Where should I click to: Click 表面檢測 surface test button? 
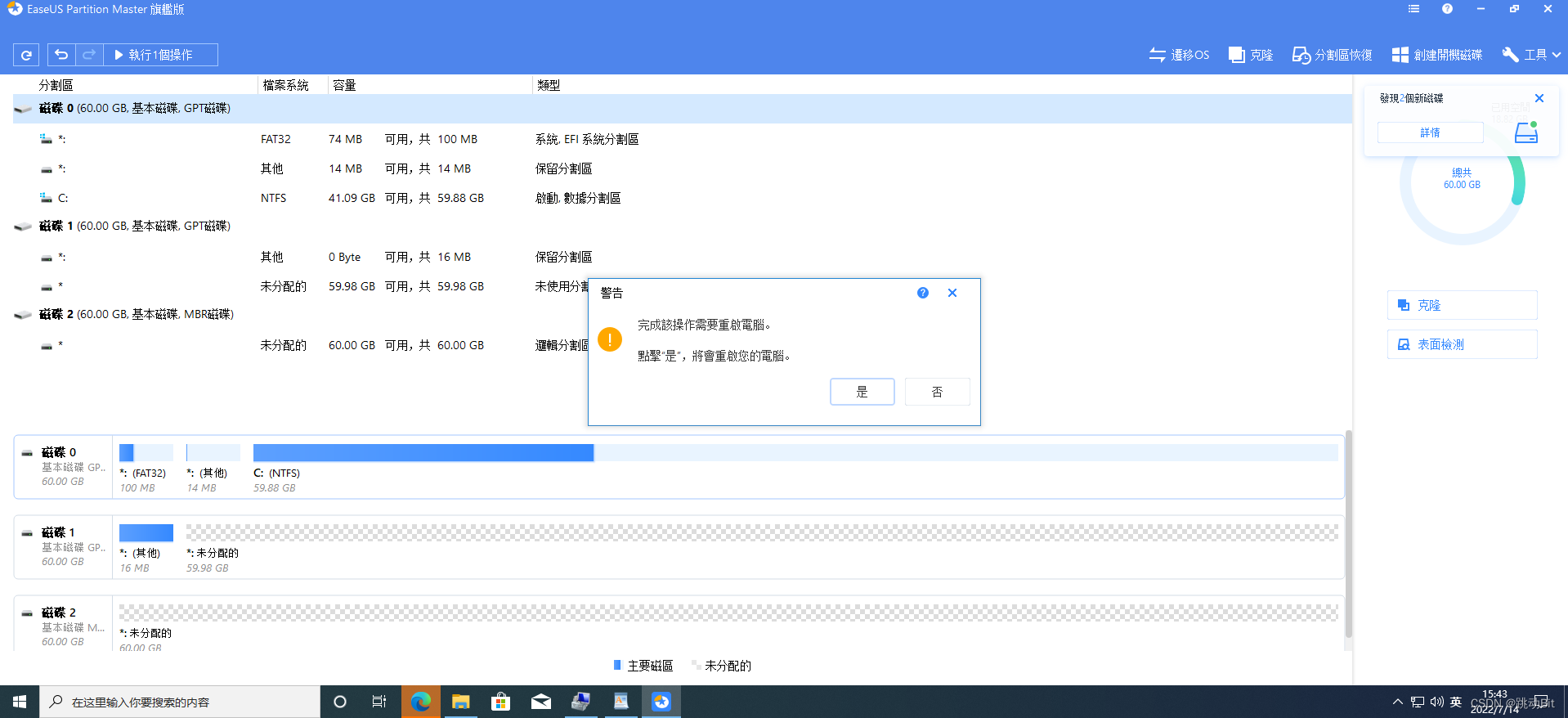[x=1462, y=344]
